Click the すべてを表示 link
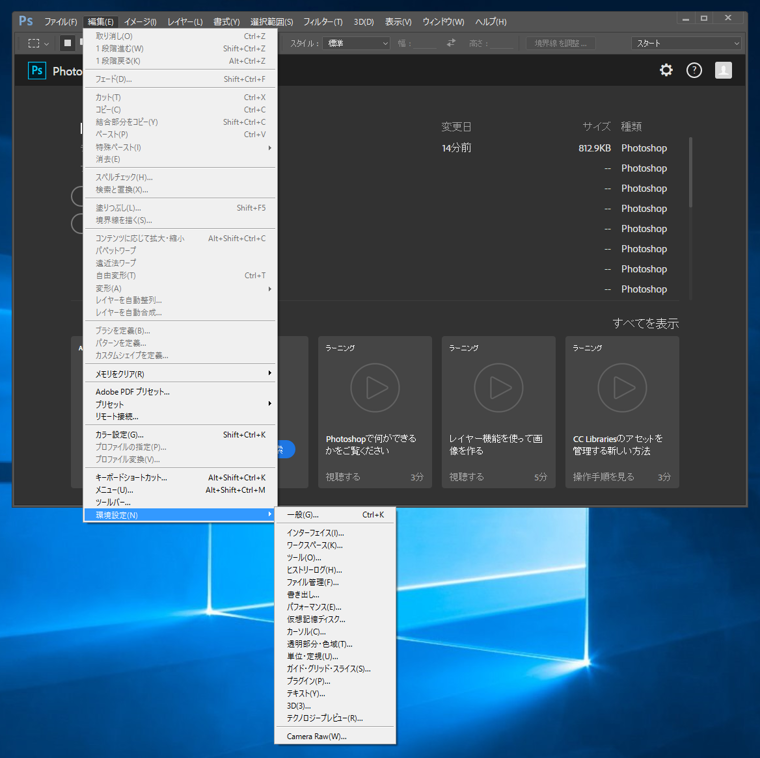The width and height of the screenshot is (760, 758). coord(645,323)
